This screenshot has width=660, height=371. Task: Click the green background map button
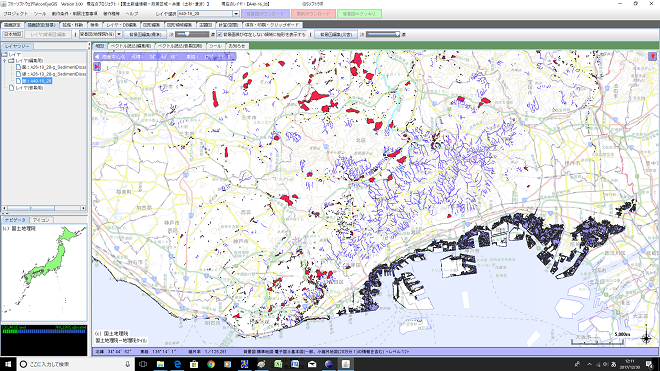tap(359, 14)
